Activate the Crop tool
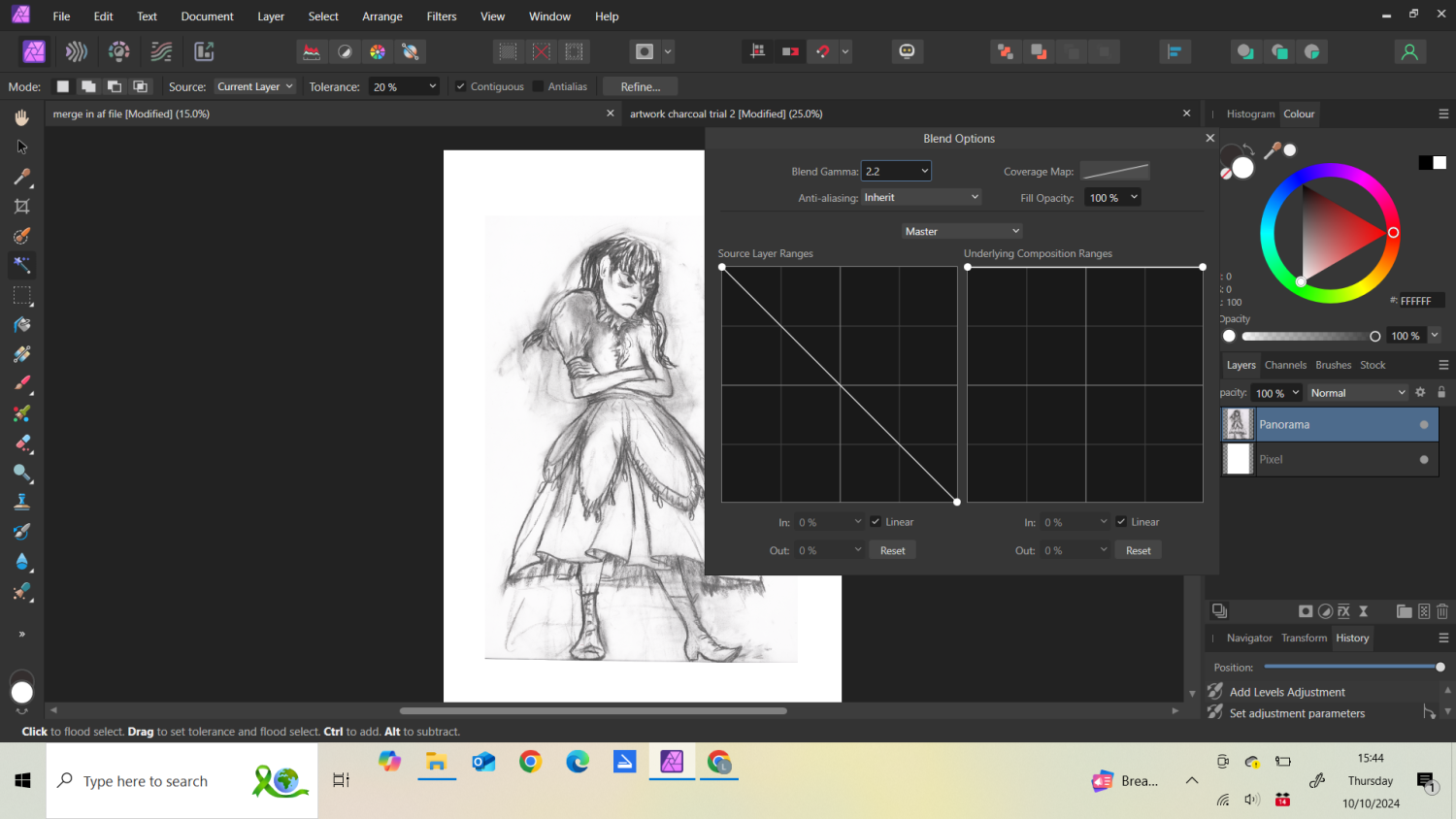Screen dimensions: 1456x819 (22, 206)
